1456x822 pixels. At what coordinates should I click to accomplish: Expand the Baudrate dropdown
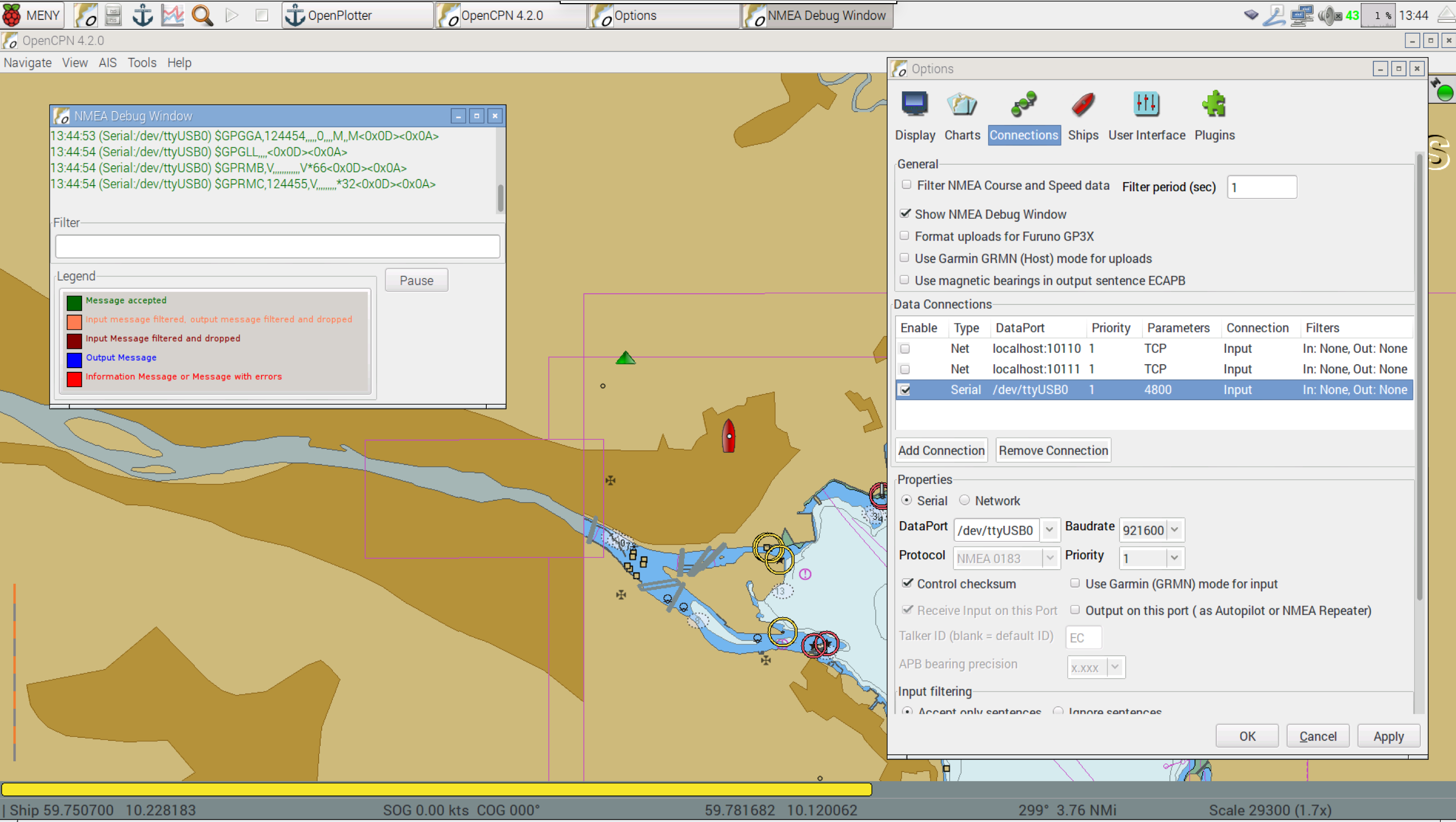[1175, 530]
